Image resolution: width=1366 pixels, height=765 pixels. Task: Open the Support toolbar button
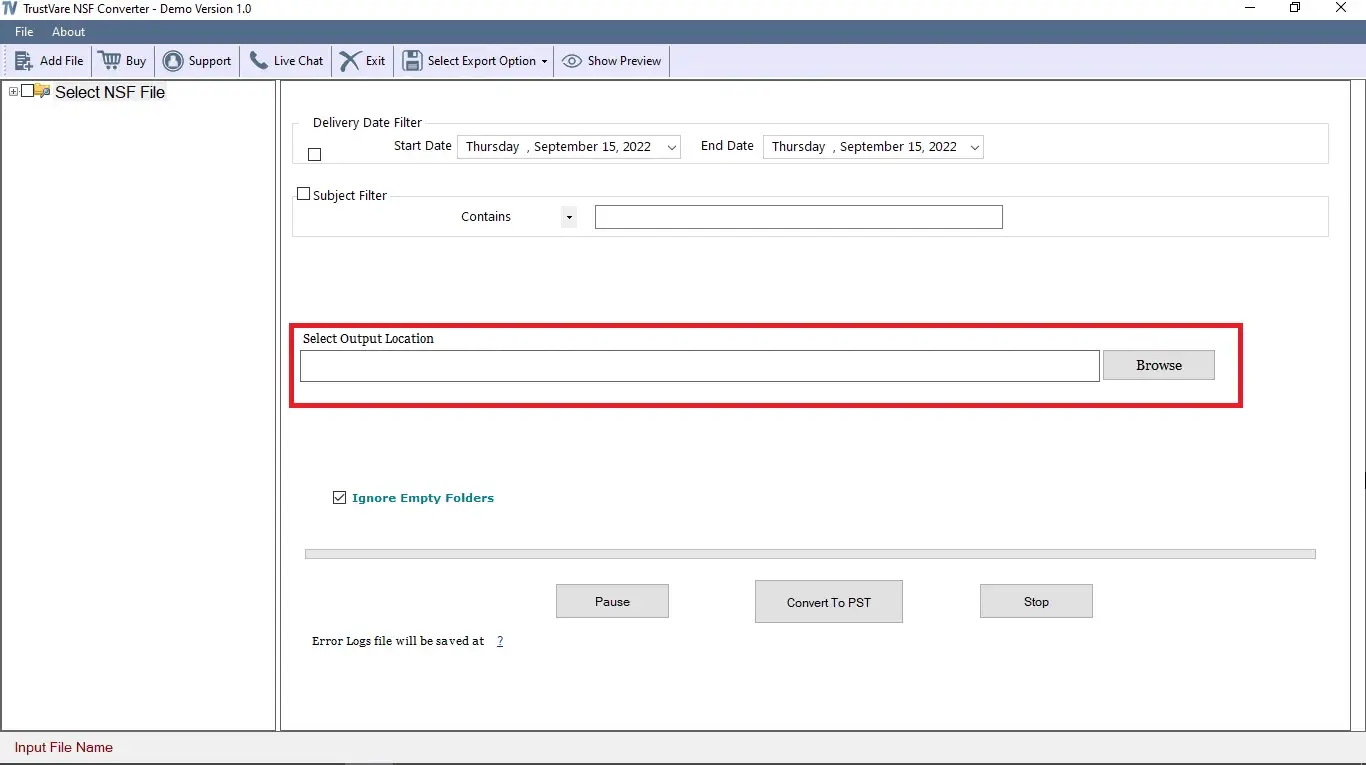(x=197, y=61)
